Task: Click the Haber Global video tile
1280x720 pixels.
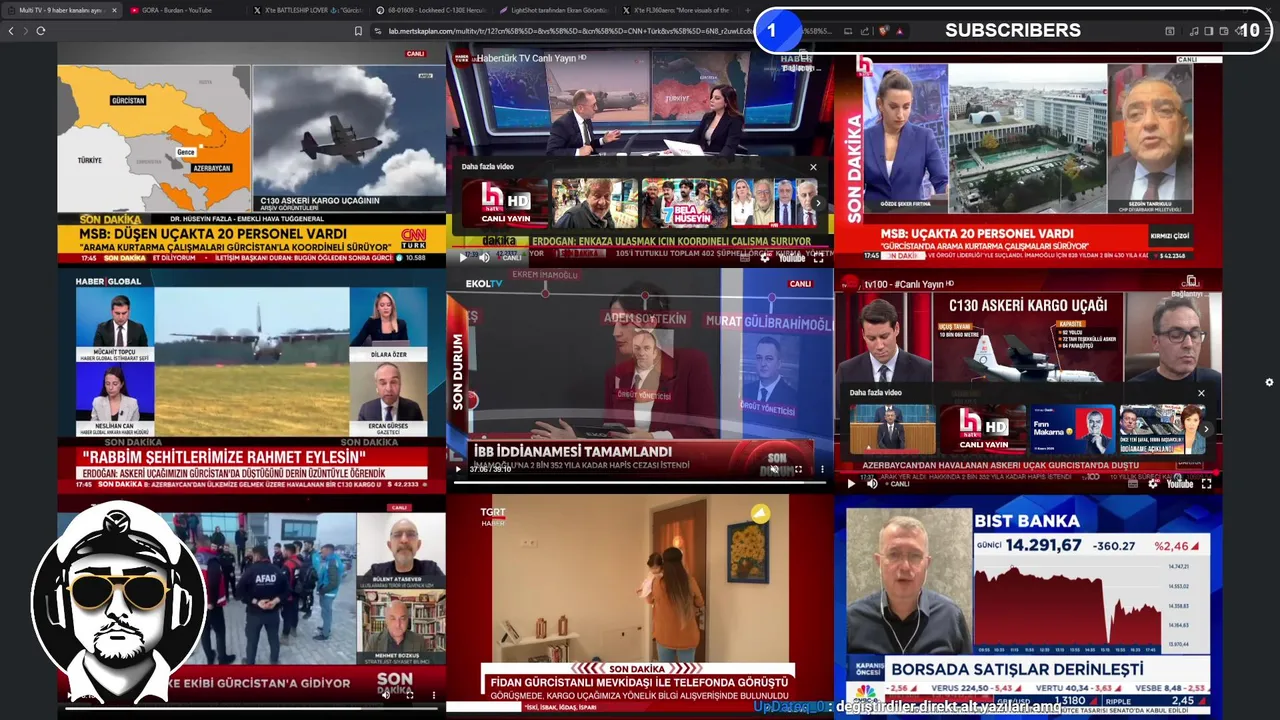Action: pyautogui.click(x=251, y=381)
